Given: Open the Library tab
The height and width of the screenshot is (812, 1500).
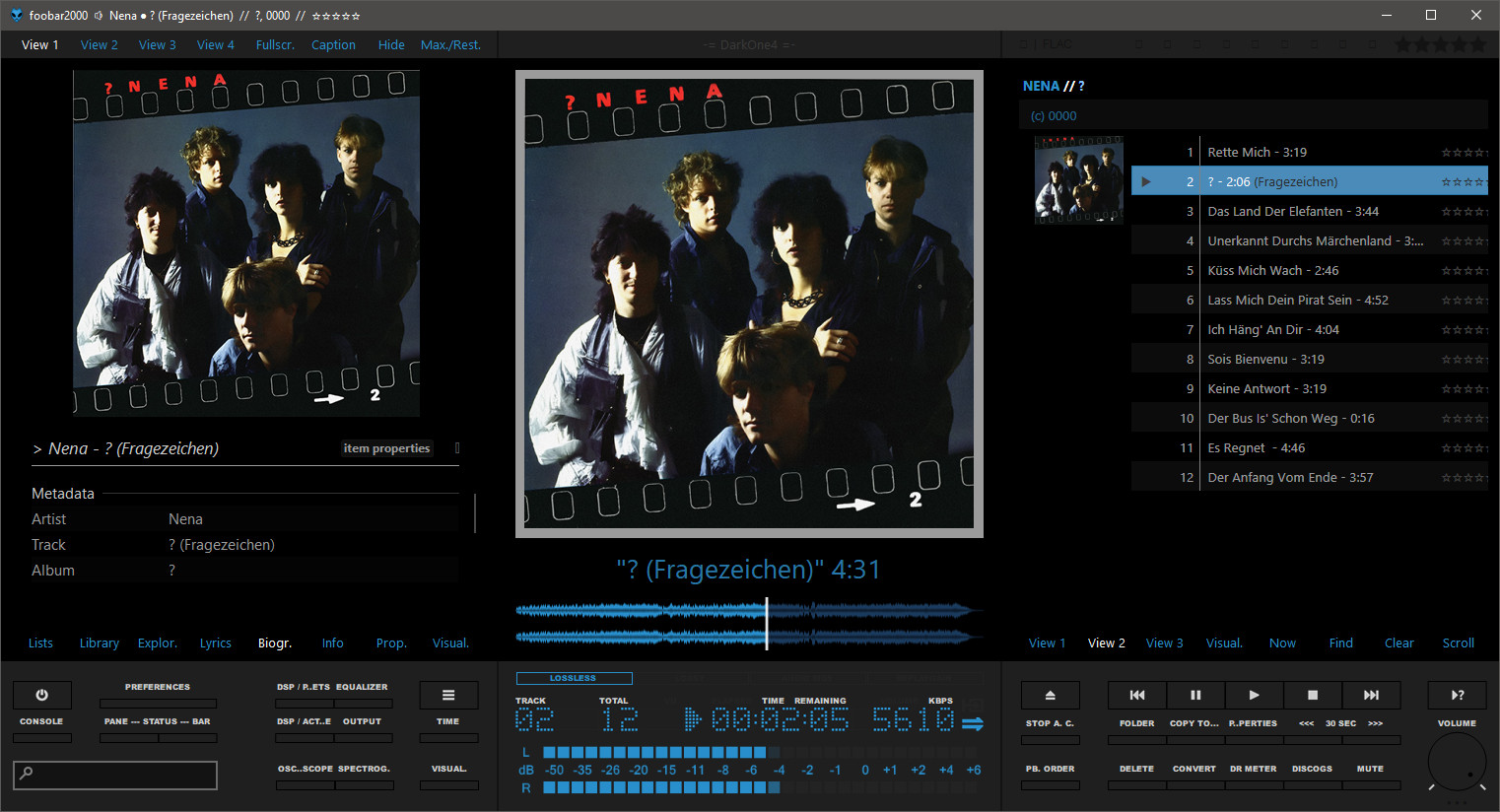Looking at the screenshot, I should click(x=100, y=643).
